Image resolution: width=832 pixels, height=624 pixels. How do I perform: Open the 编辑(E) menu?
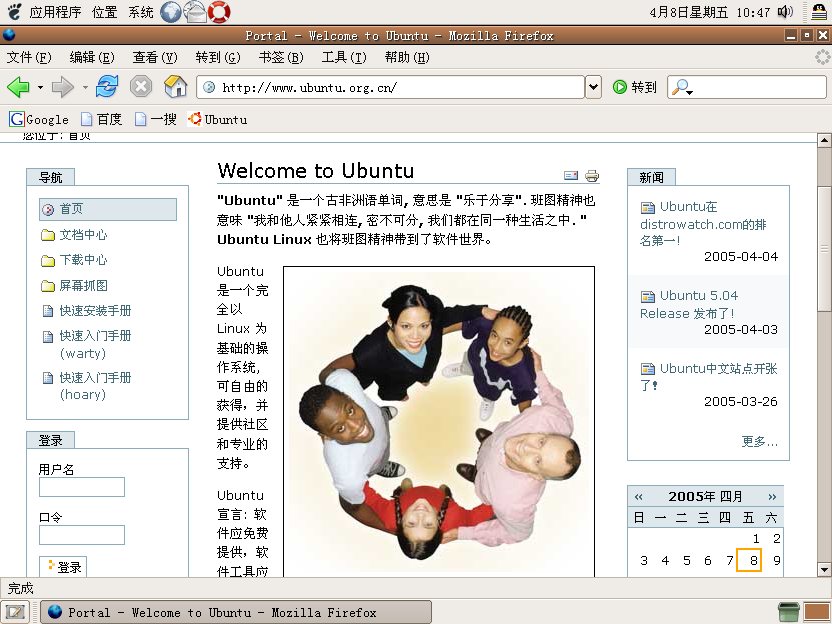92,57
